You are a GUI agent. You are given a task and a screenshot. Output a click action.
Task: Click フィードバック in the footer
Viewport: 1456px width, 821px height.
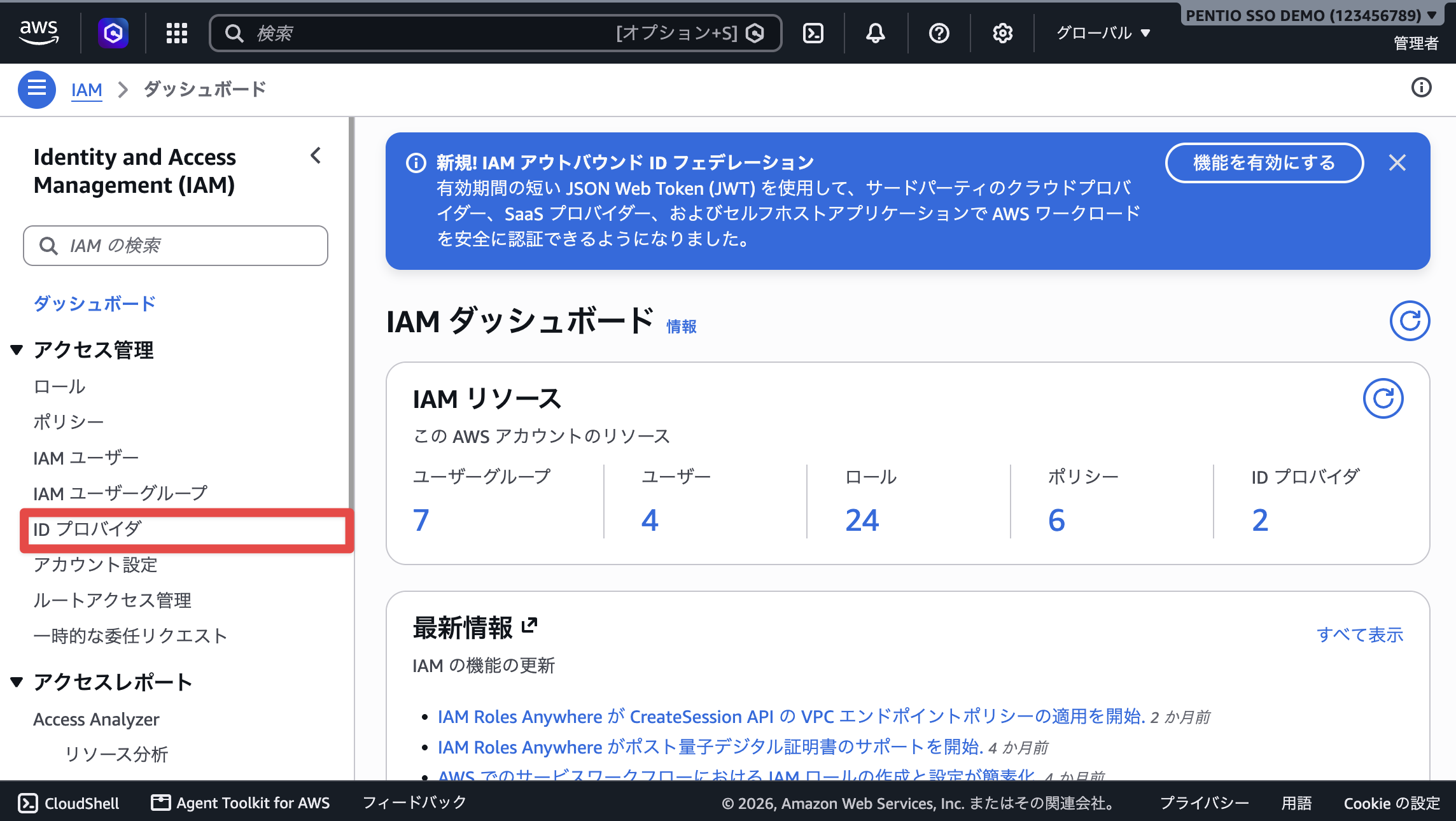coord(414,803)
